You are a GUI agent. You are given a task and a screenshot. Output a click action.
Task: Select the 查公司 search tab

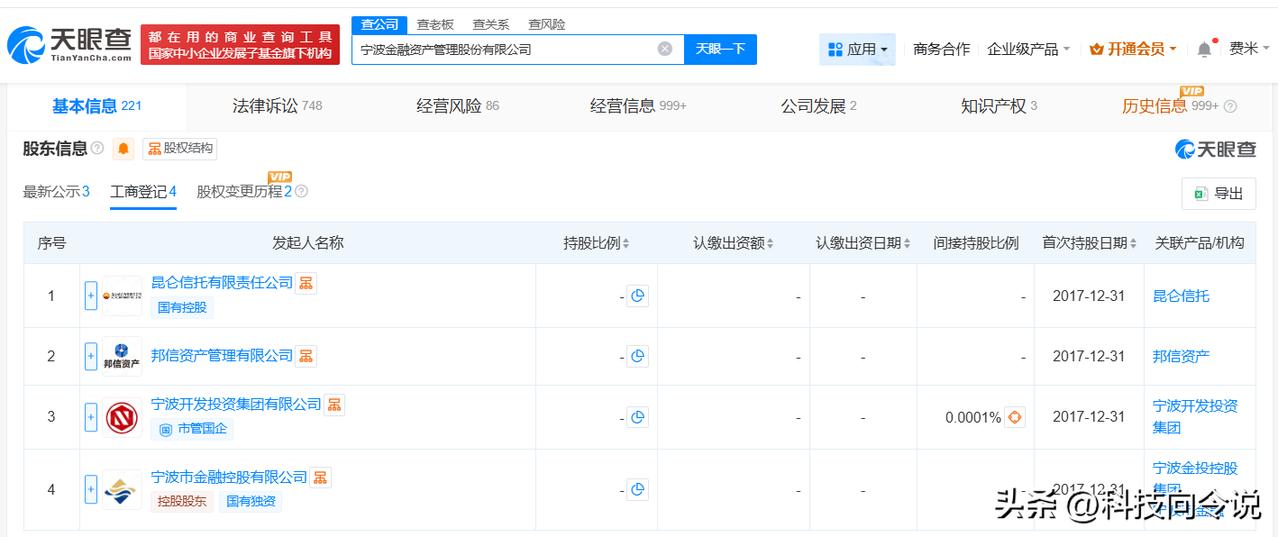coord(379,24)
